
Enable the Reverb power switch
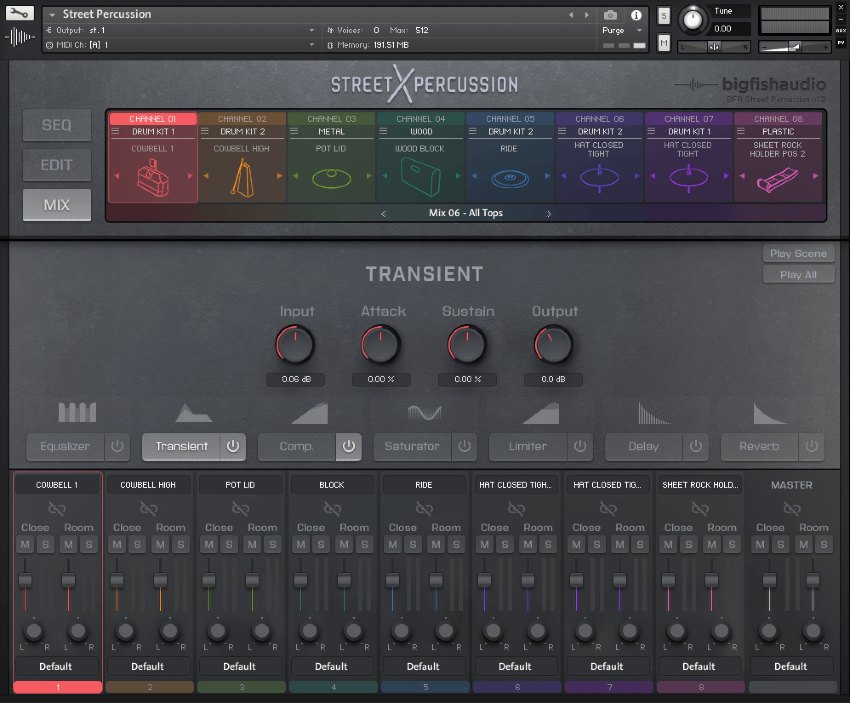tap(811, 446)
